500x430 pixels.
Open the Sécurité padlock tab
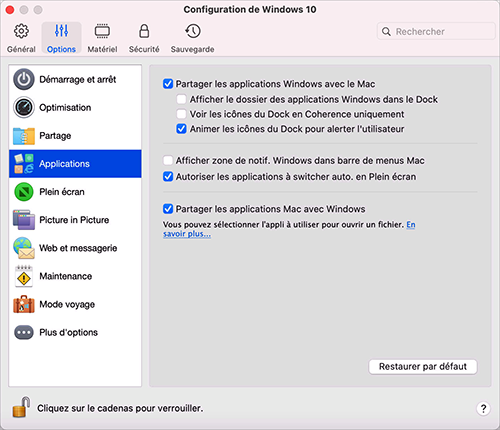(144, 38)
